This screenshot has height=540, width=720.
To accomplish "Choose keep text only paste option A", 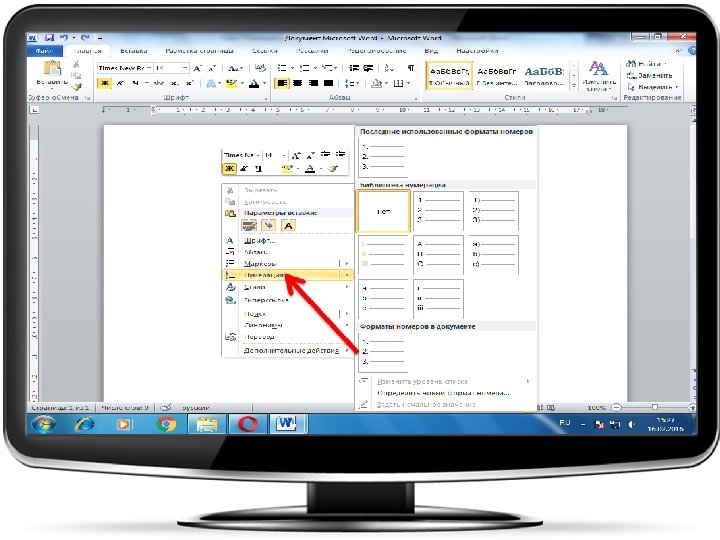I will pyautogui.click(x=288, y=225).
